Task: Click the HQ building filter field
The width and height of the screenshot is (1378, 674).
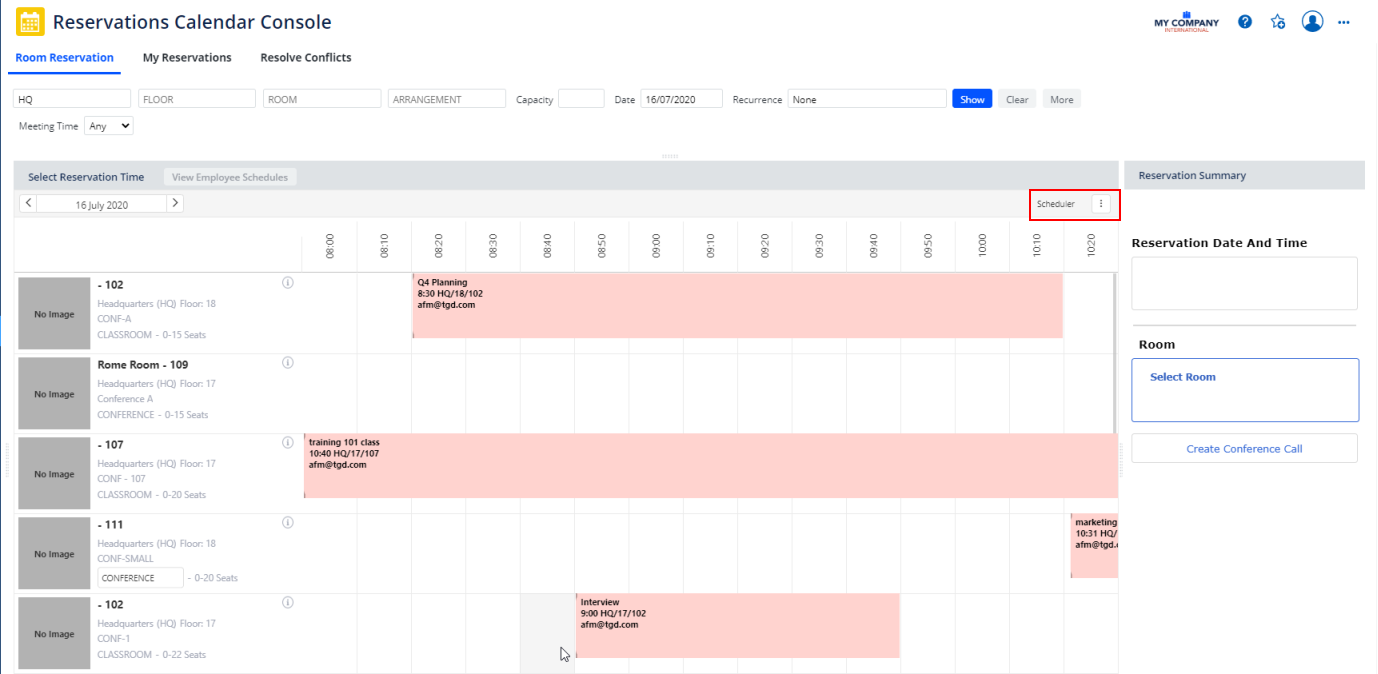Action: (x=72, y=99)
